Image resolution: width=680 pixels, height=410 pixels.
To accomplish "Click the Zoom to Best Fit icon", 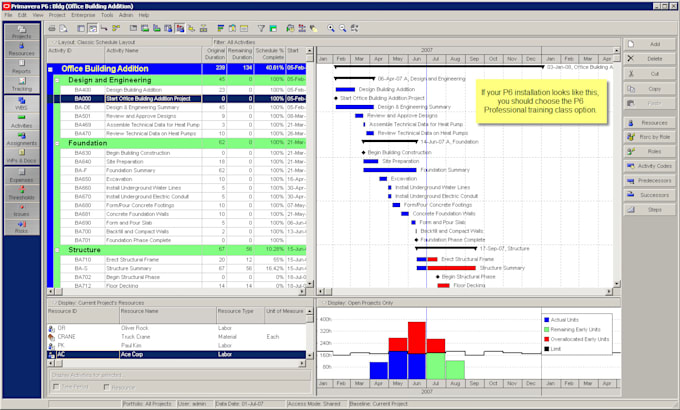I will tap(354, 29).
